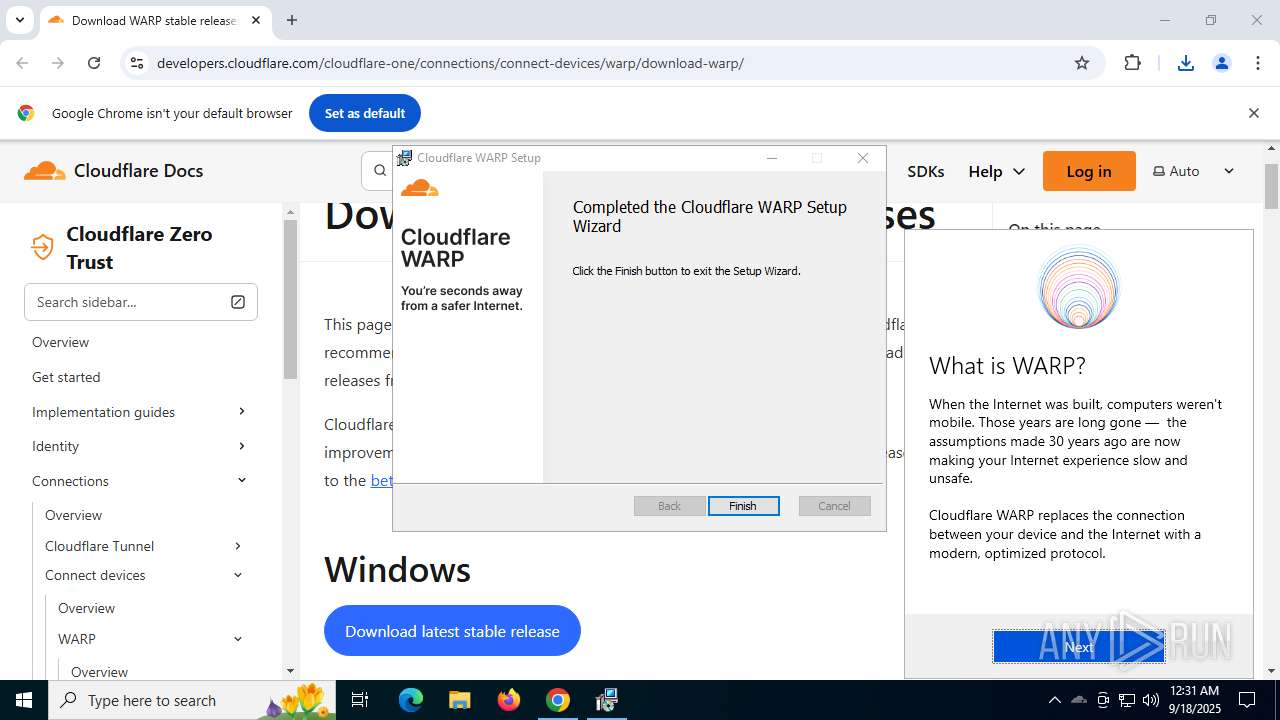Image resolution: width=1280 pixels, height=720 pixels.
Task: Open the Chrome three-dot menu
Action: tap(1258, 63)
